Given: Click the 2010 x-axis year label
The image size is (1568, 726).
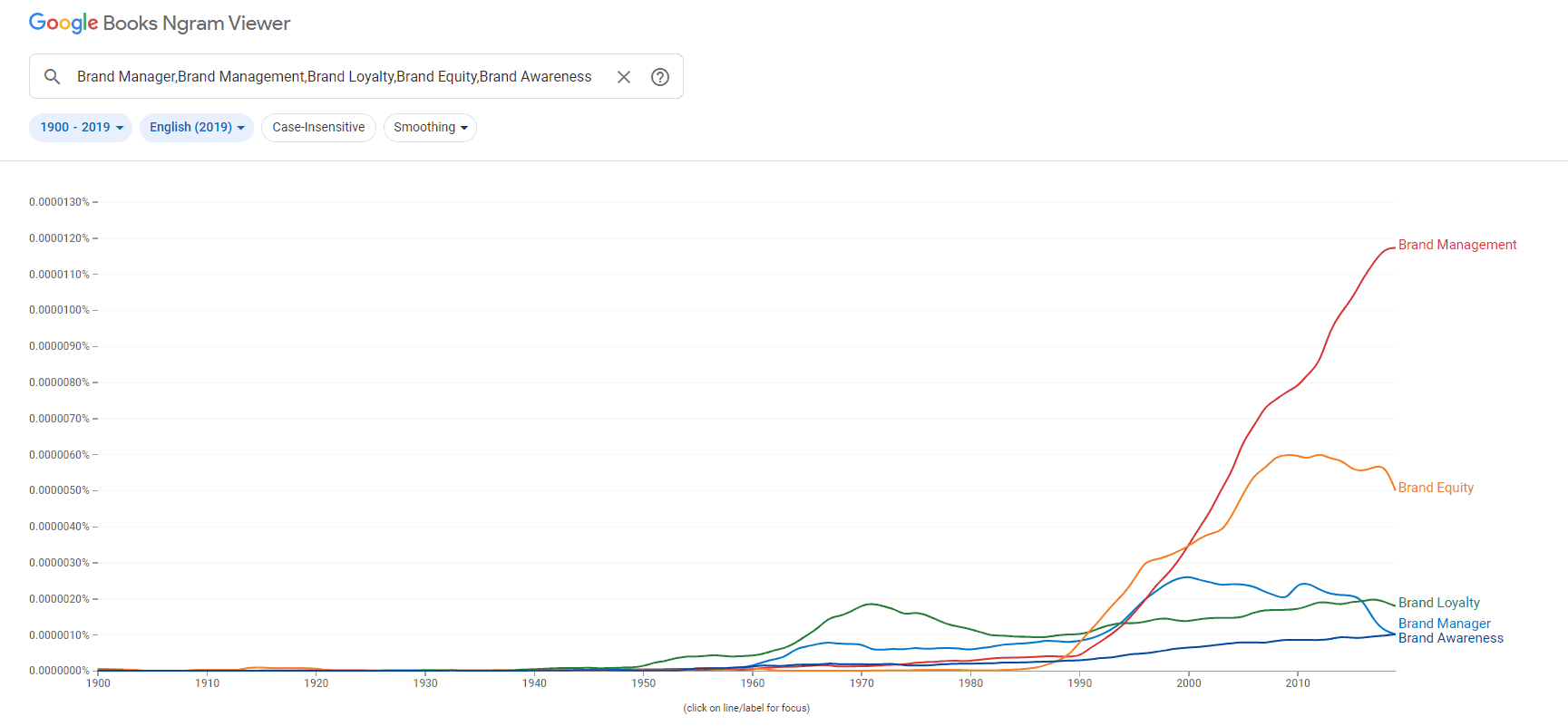Looking at the screenshot, I should pyautogui.click(x=1298, y=683).
